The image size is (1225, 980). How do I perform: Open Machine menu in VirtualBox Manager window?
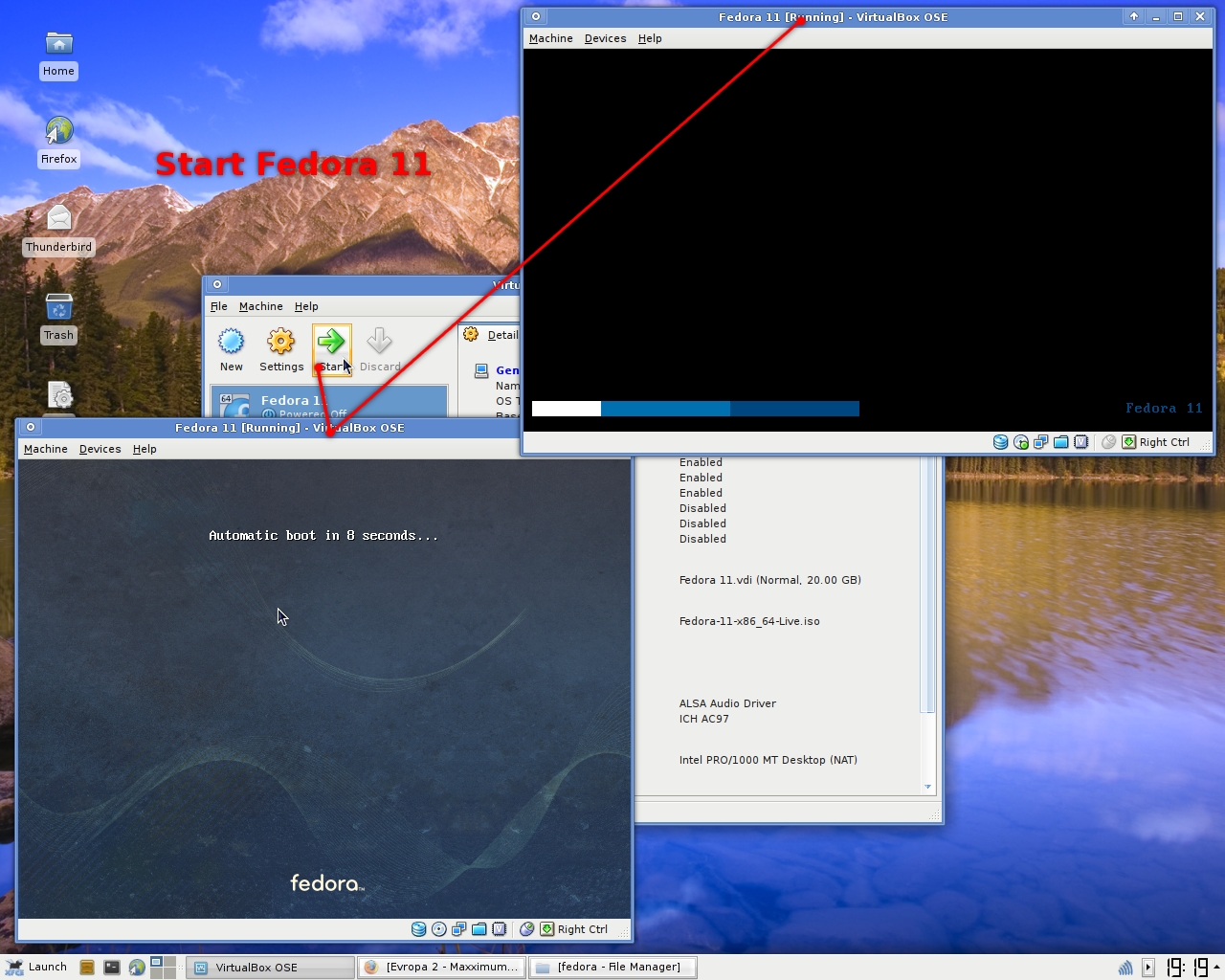(261, 306)
